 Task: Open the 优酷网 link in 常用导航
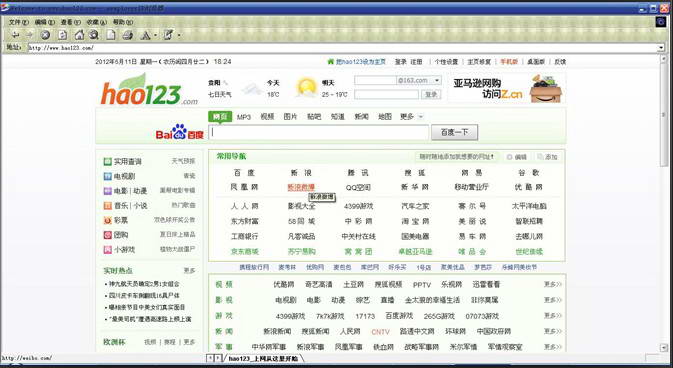tap(529, 188)
